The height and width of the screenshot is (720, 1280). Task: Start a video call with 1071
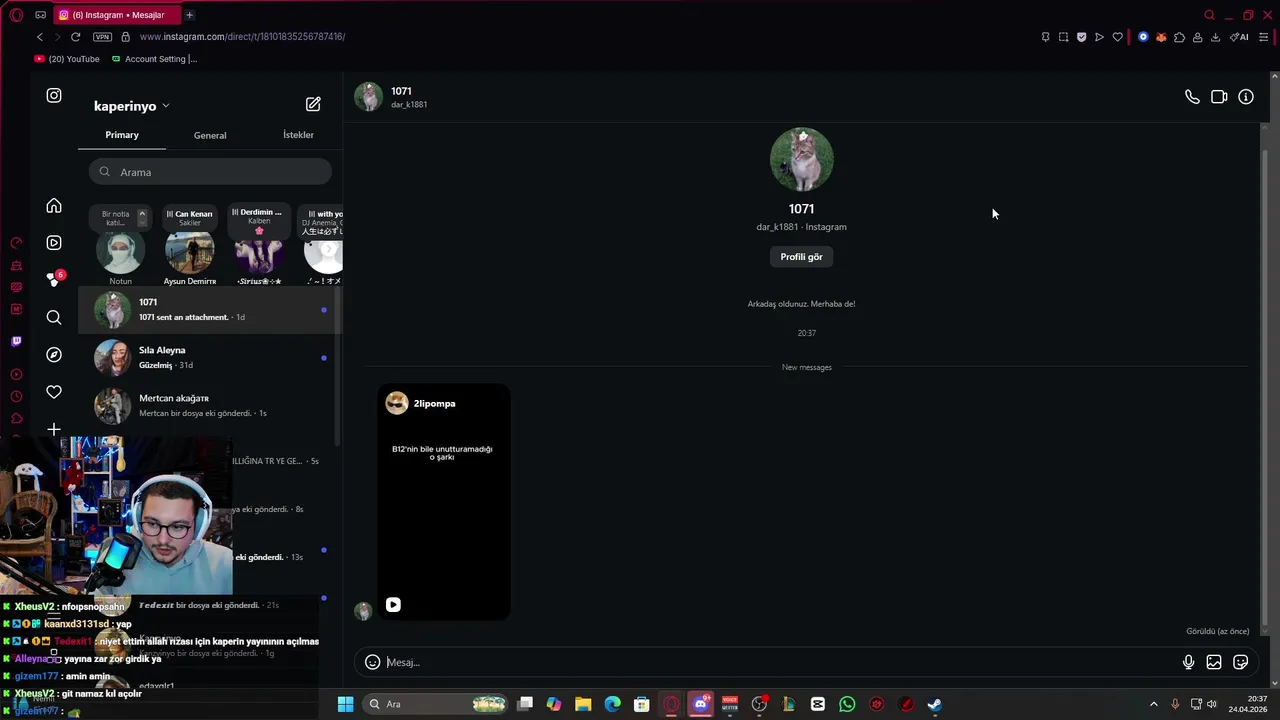1219,97
